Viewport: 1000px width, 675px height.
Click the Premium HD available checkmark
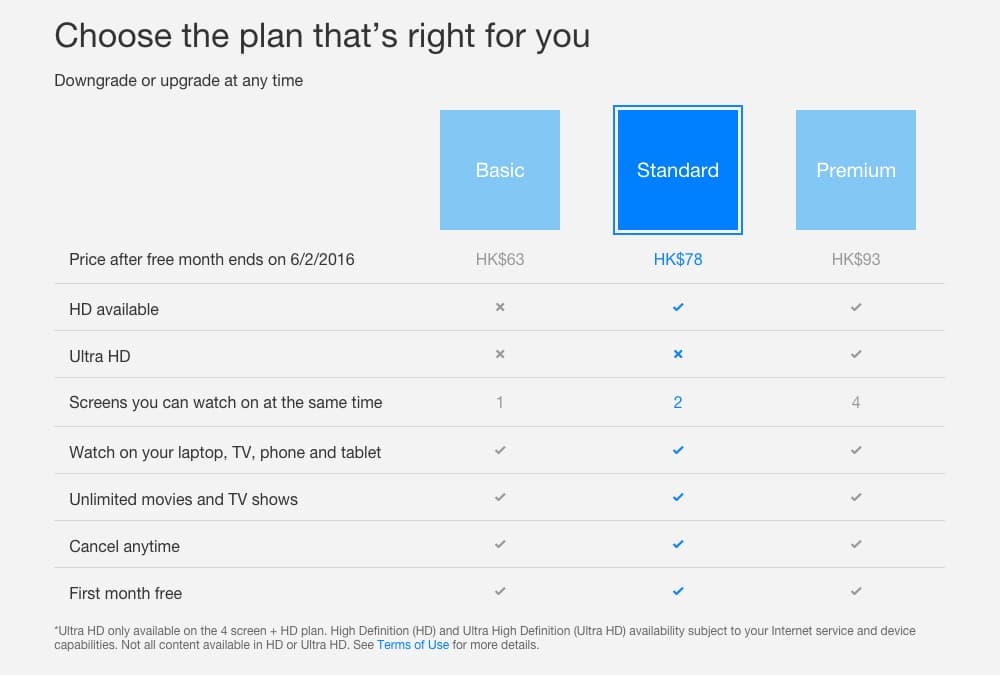click(x=856, y=308)
